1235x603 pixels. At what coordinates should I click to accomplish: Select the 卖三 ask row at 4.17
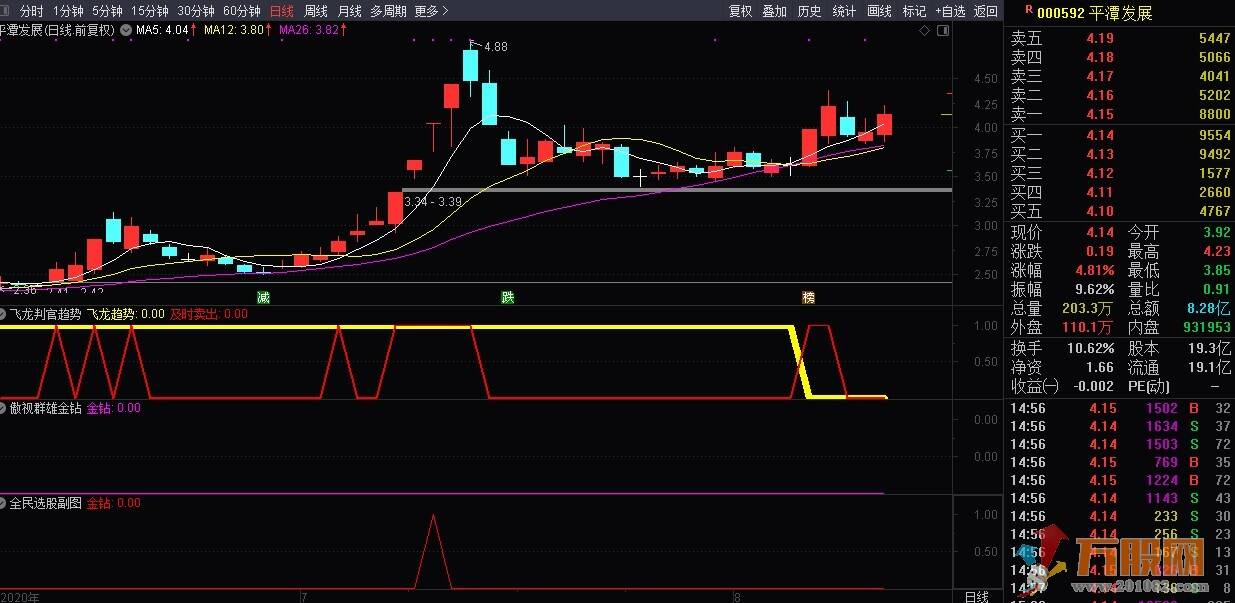click(1118, 76)
